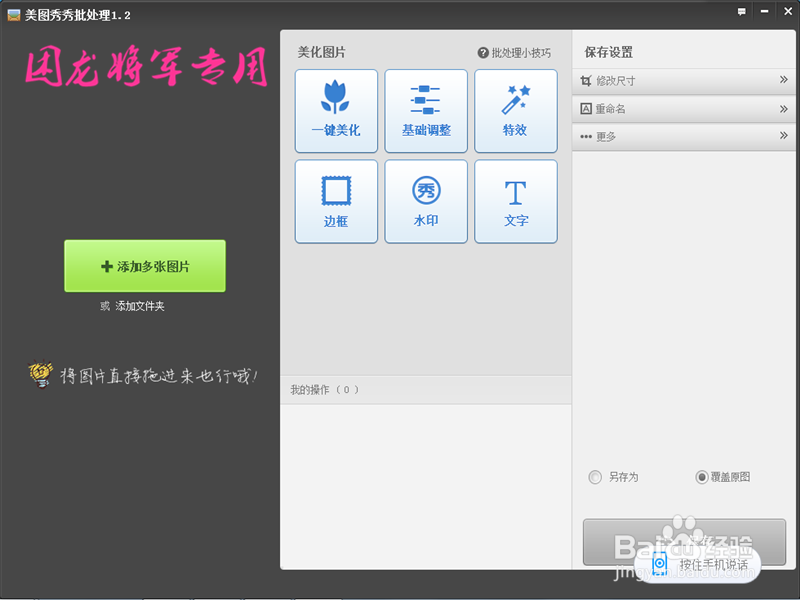
Task: Click the app logo icon in title bar
Action: 14,15
